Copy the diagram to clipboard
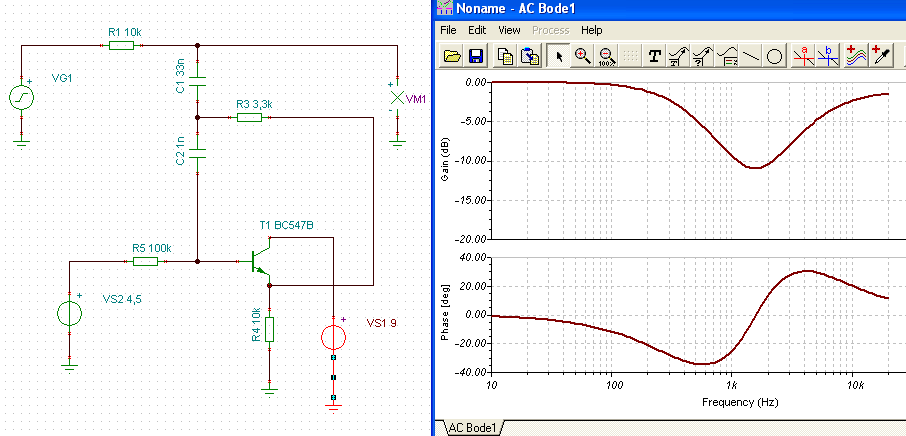The width and height of the screenshot is (906, 436). (x=506, y=55)
